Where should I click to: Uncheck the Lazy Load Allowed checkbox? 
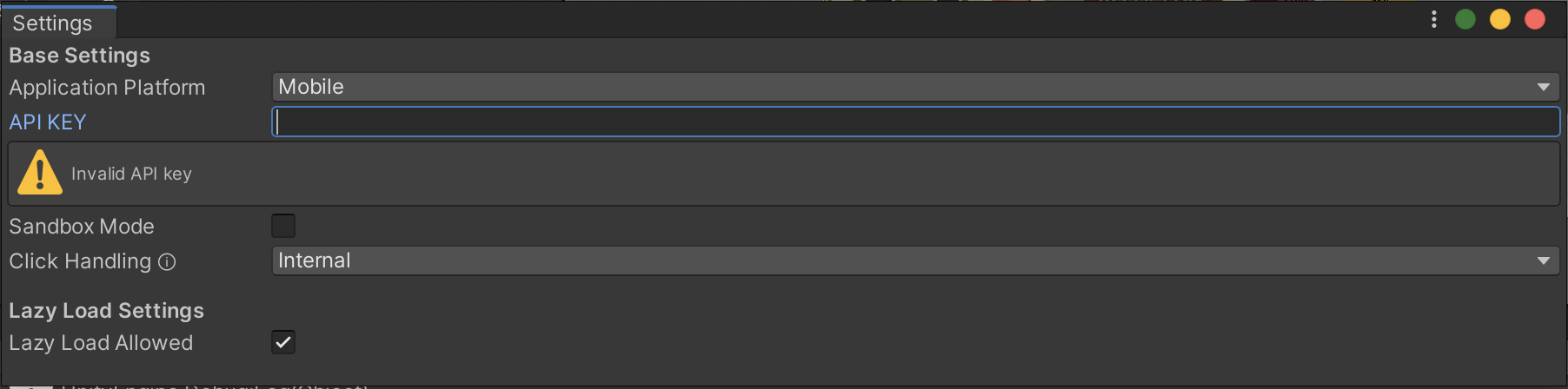click(283, 342)
